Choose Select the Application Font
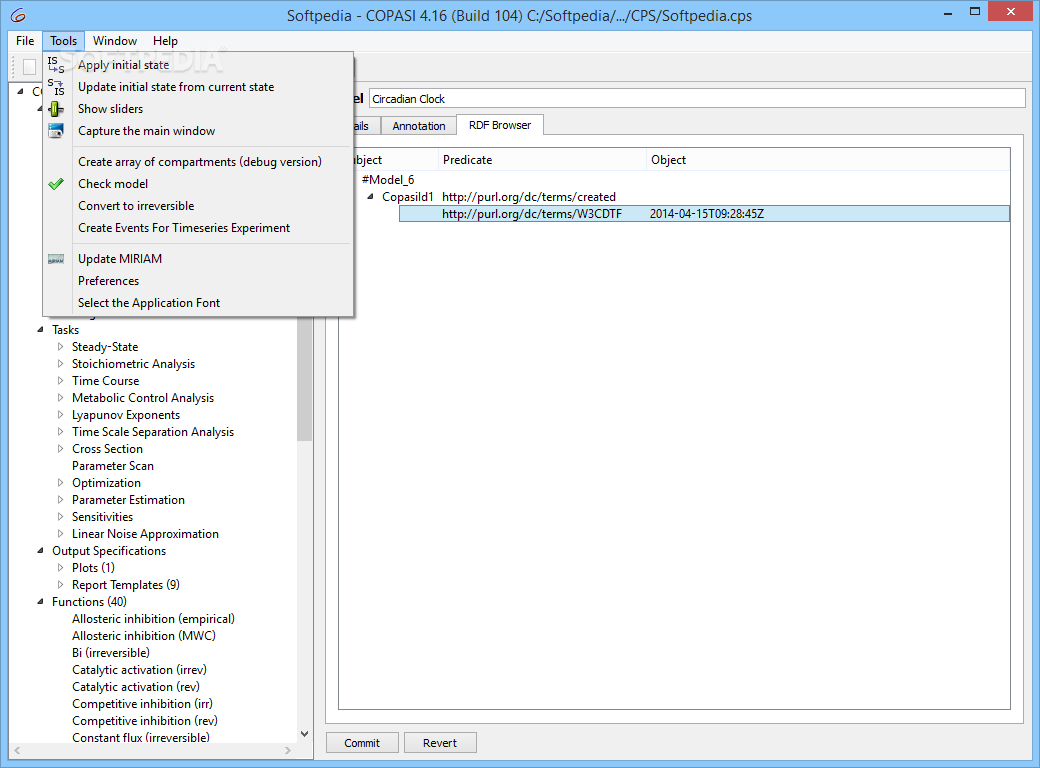Viewport: 1040px width, 768px height. pos(149,302)
